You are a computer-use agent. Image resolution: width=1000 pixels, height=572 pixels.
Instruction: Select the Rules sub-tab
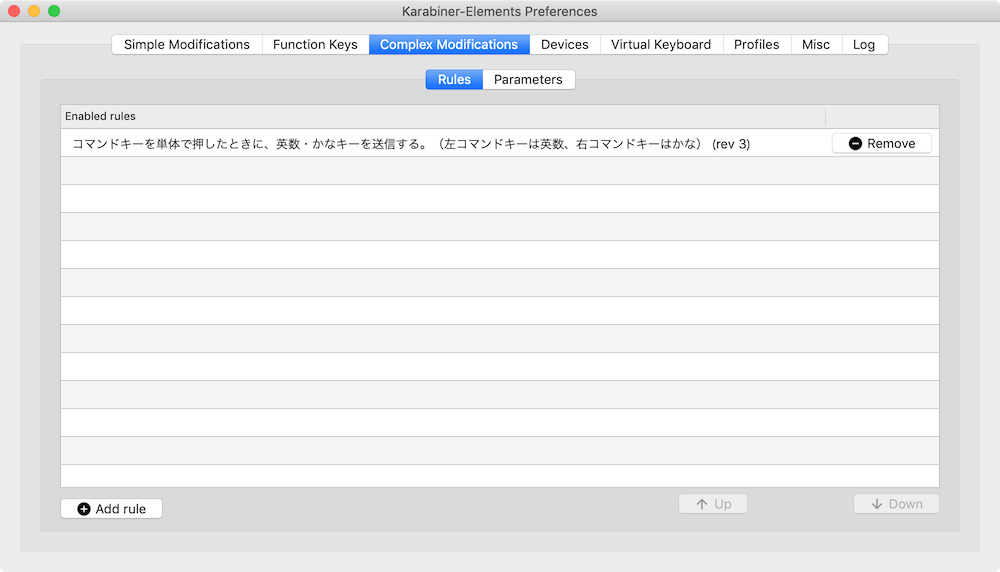454,80
